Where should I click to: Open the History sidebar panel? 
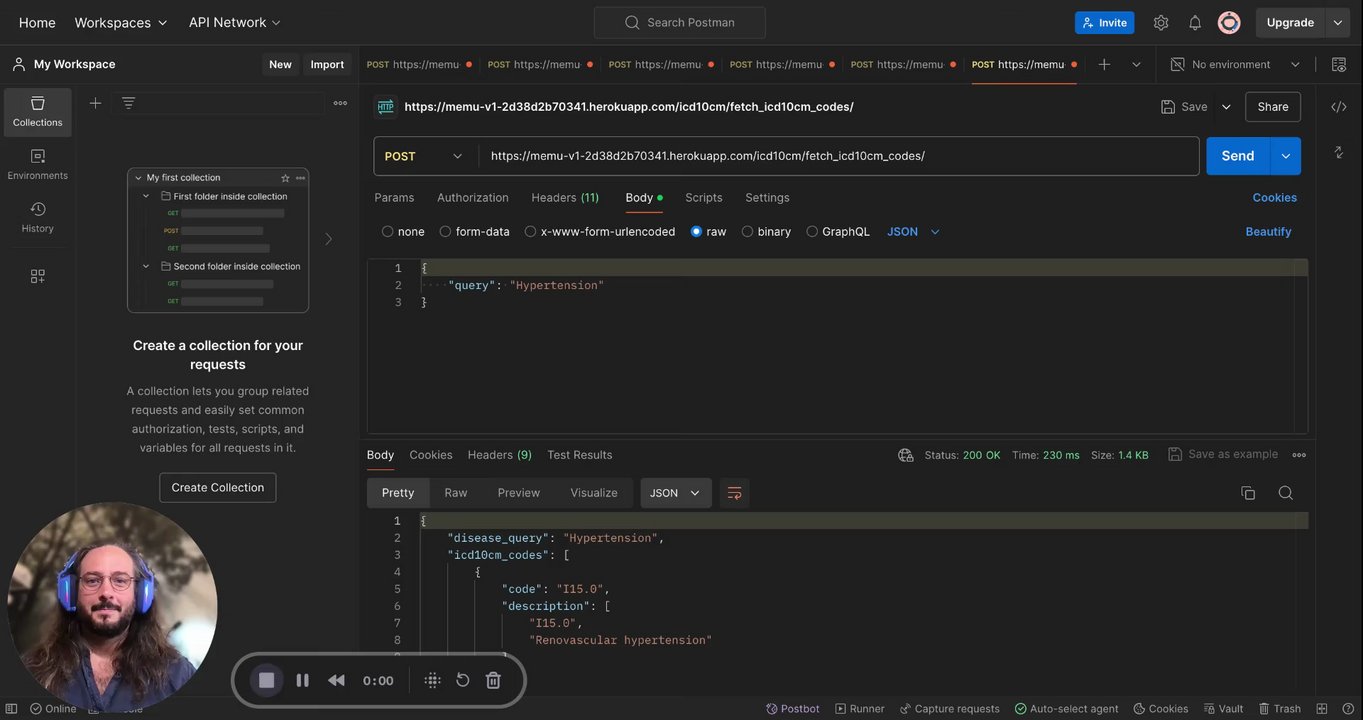click(37, 217)
